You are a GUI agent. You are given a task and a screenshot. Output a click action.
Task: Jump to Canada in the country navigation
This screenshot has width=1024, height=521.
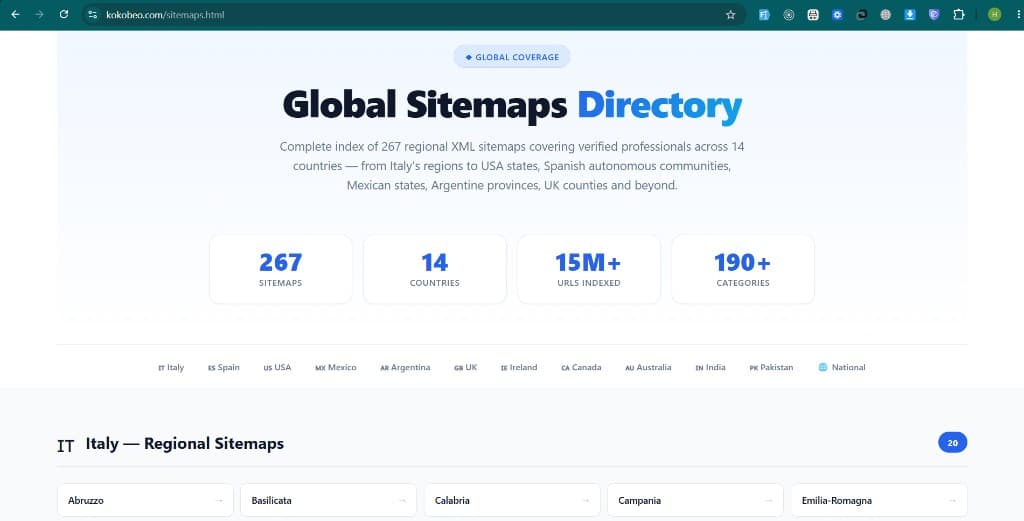click(581, 368)
